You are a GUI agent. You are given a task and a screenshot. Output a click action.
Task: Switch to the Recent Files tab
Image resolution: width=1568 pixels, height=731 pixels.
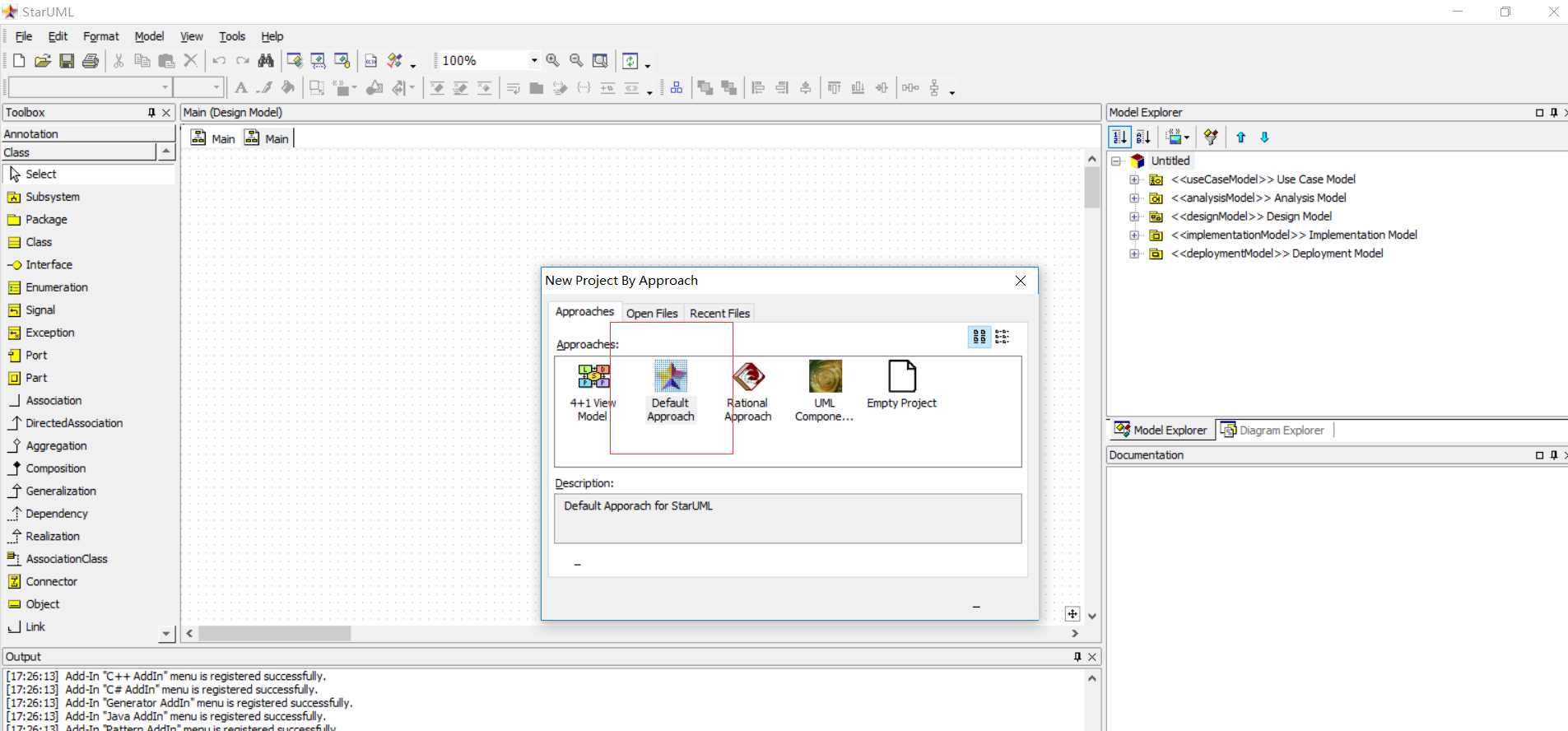click(x=720, y=314)
